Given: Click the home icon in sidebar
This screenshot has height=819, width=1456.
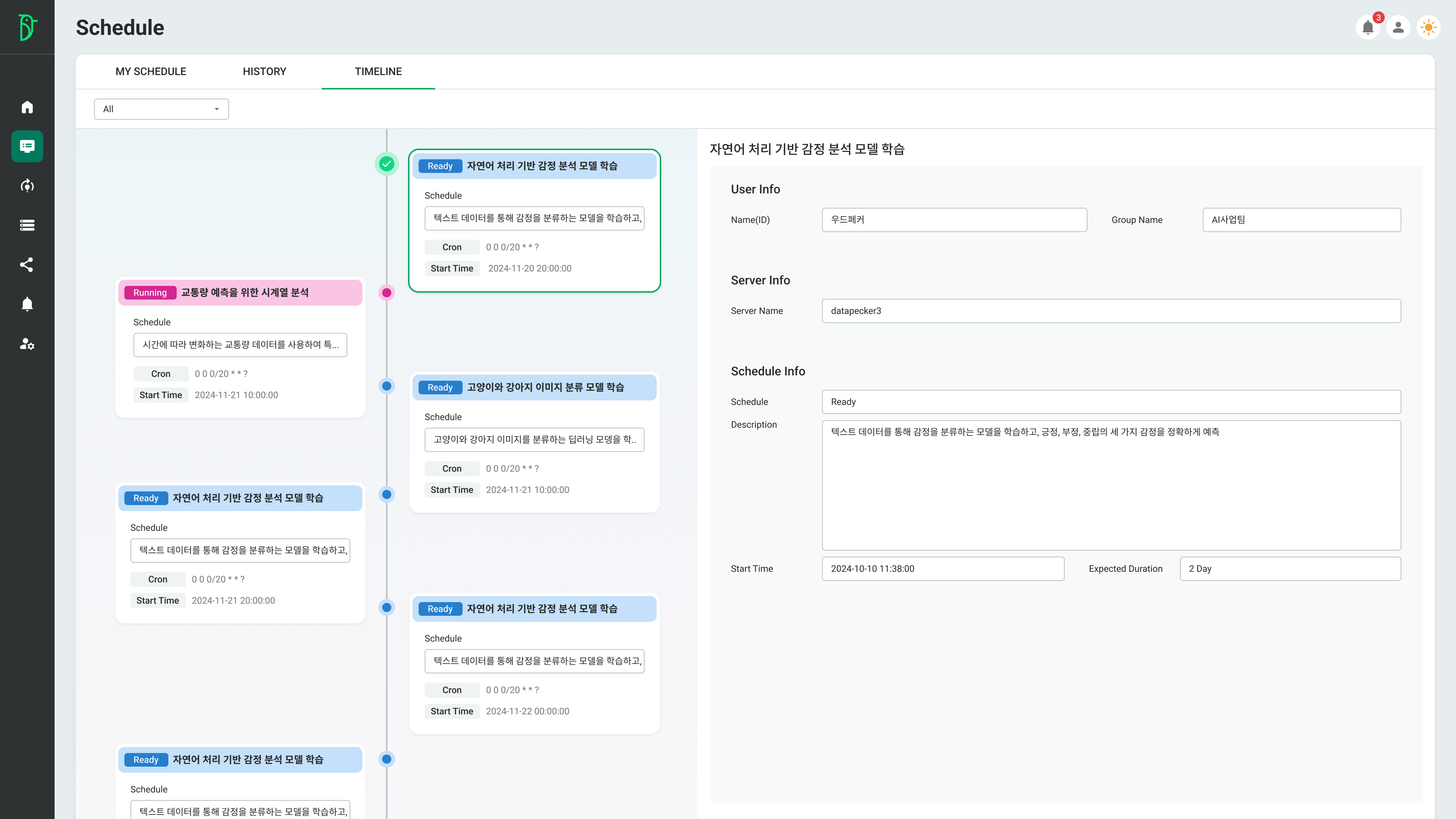Looking at the screenshot, I should click(x=27, y=107).
